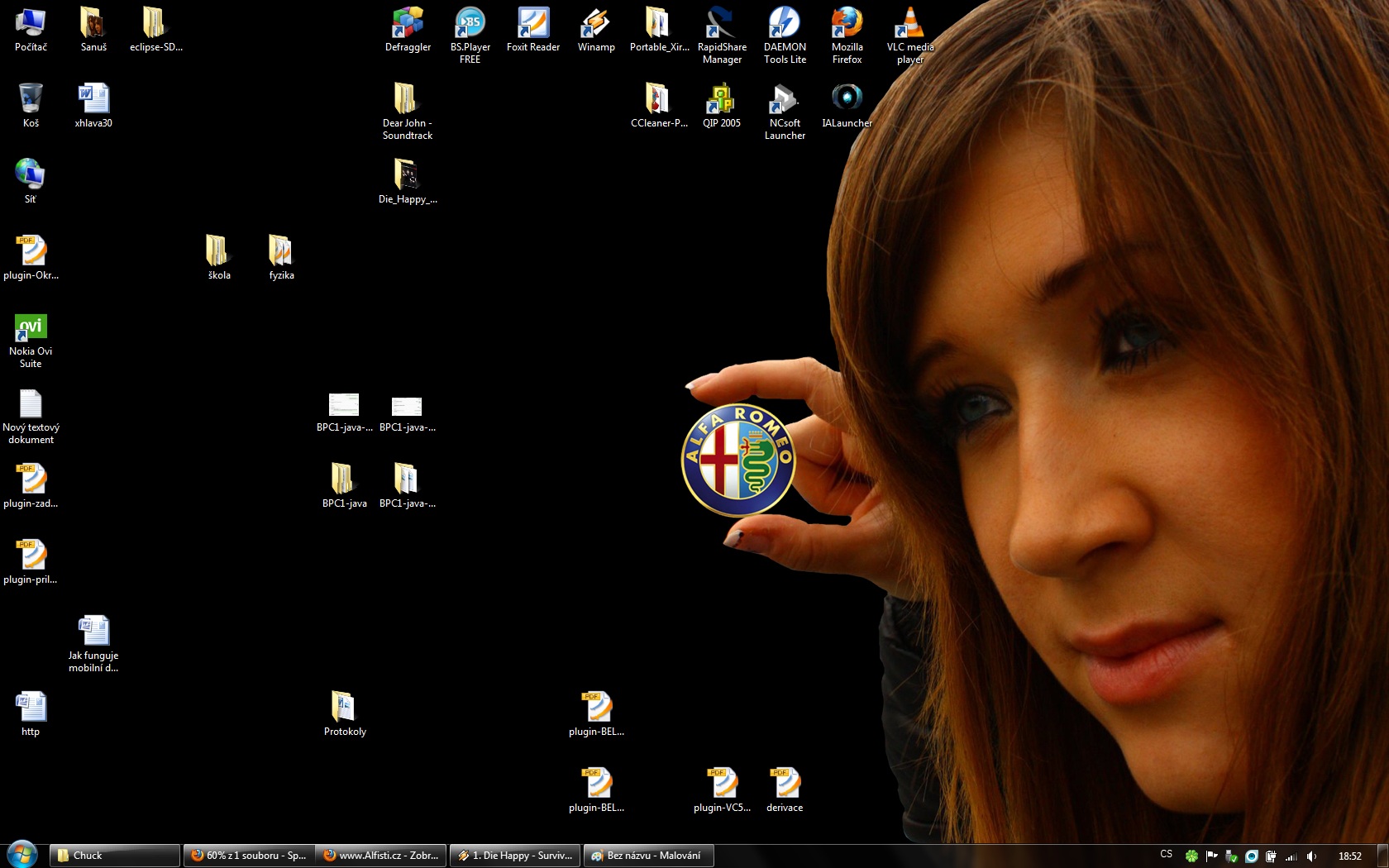Select the Mozilla Firefox desktop shortcut

(x=847, y=25)
